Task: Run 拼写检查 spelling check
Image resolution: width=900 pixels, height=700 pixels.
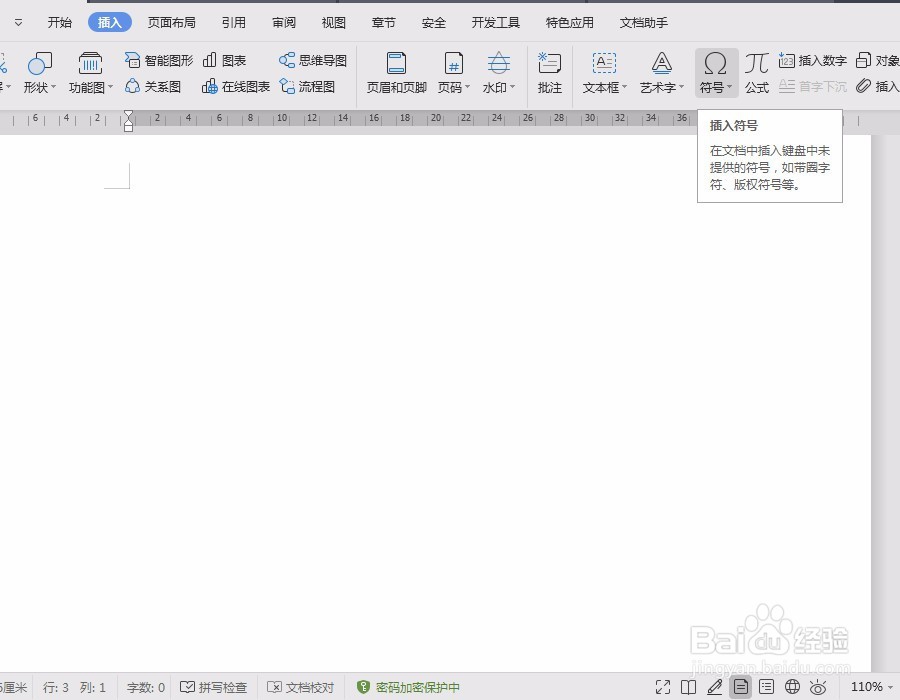Action: [x=215, y=688]
